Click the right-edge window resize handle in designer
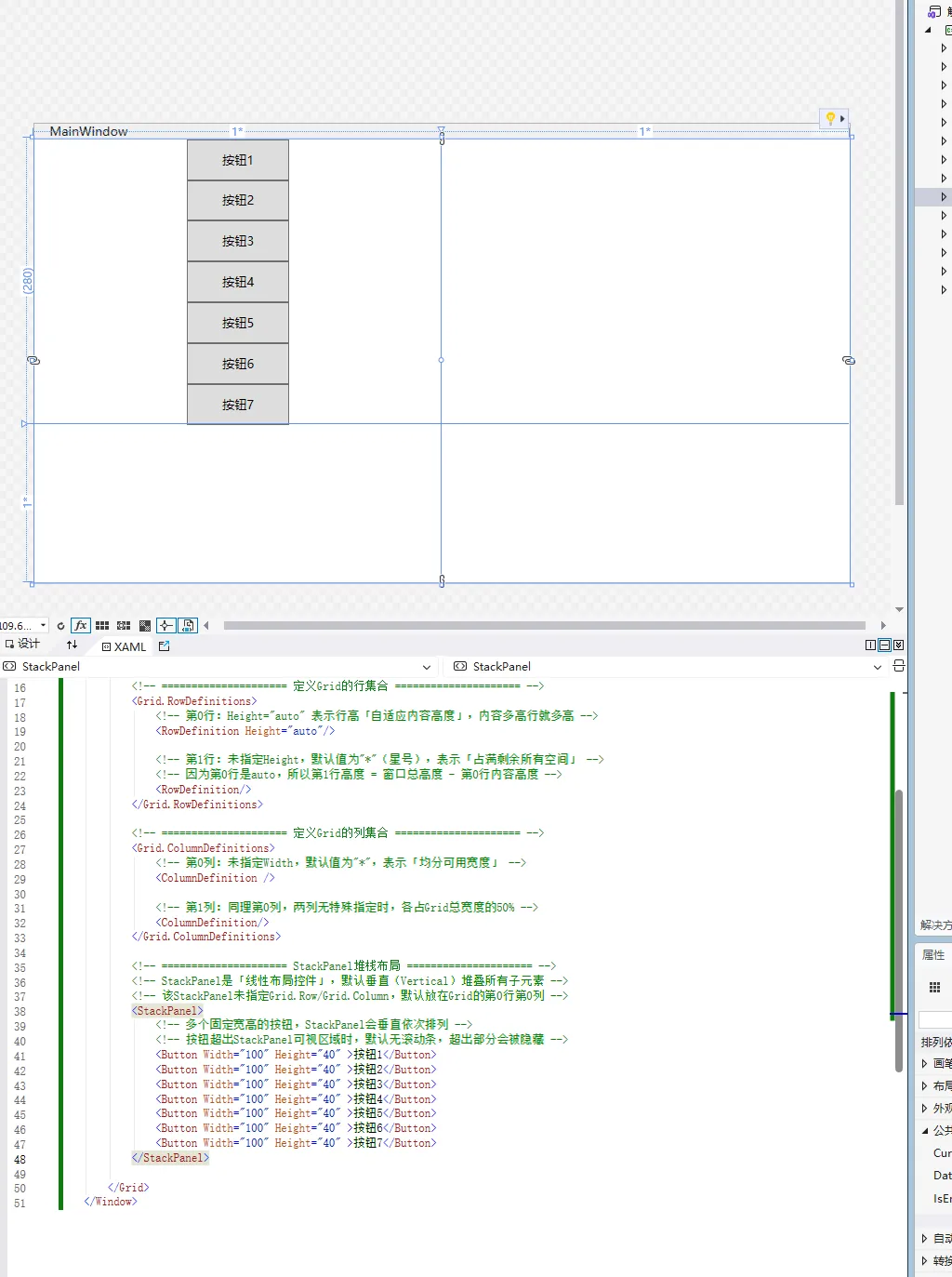 [849, 360]
